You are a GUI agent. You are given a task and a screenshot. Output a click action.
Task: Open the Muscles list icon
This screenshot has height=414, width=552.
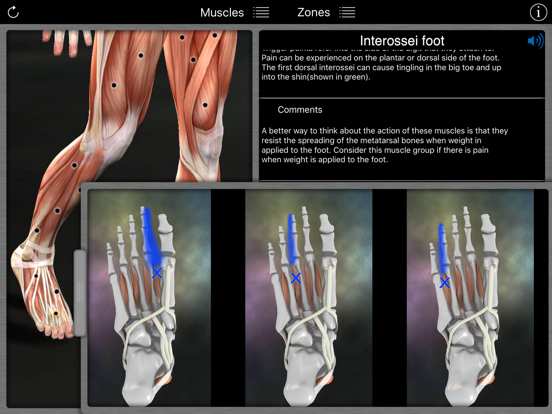[x=261, y=12]
